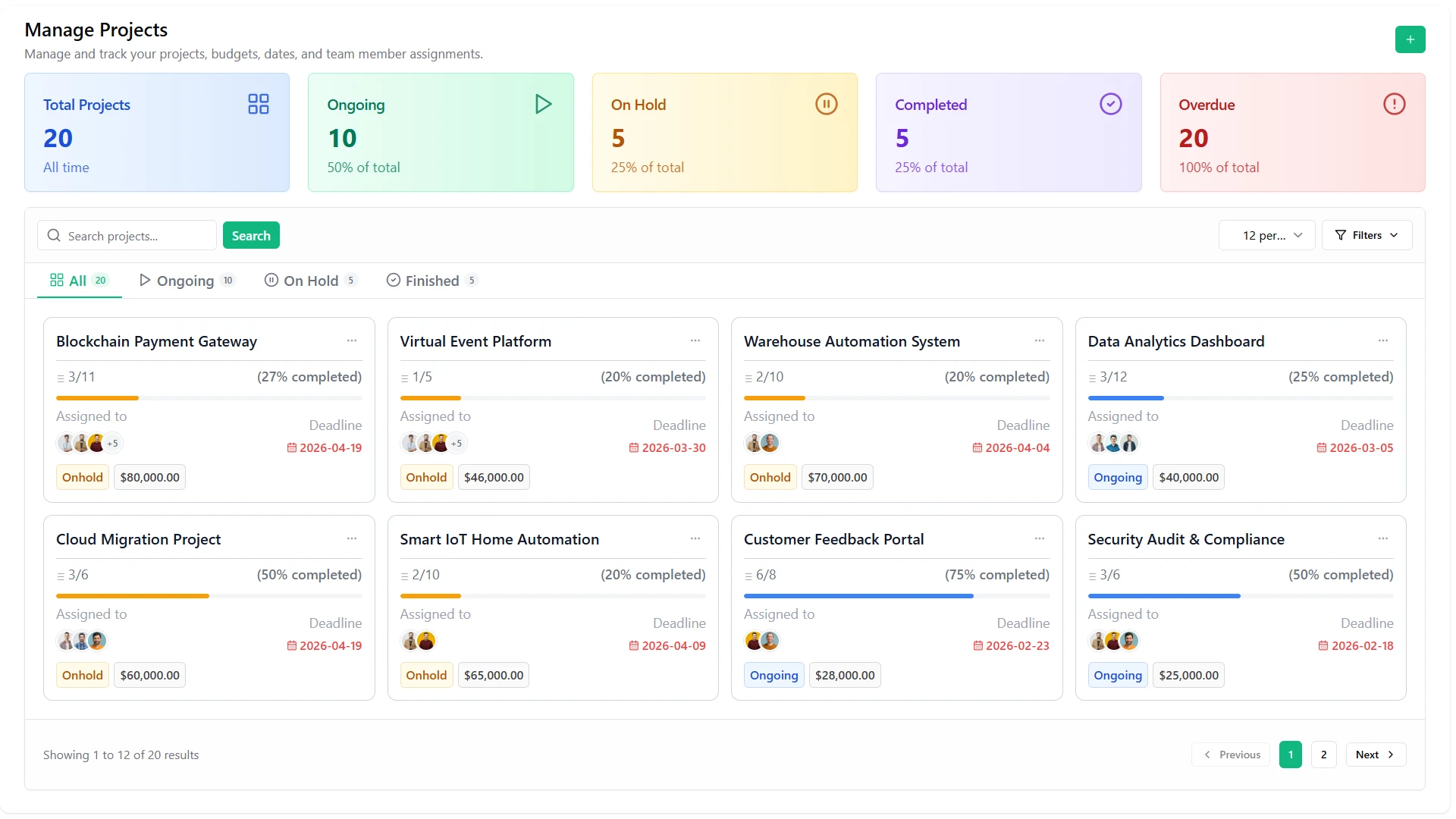Viewport: 1456px width, 819px height.
Task: Click the +5 members badge on Virtual Event Platform
Action: pos(457,444)
